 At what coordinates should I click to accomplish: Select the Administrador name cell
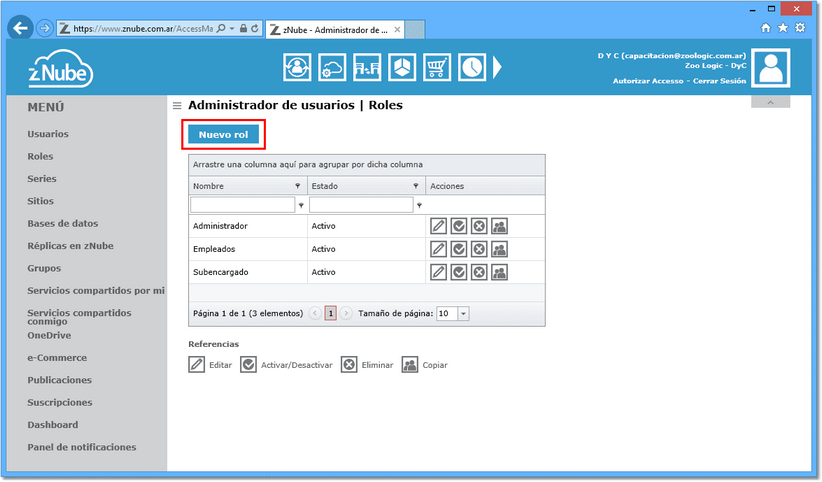(x=247, y=226)
